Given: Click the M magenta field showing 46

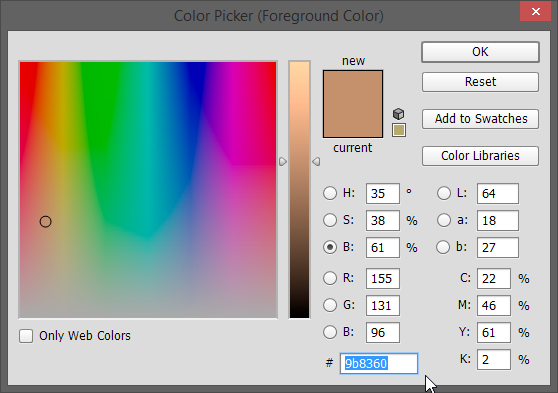Looking at the screenshot, I should [494, 305].
